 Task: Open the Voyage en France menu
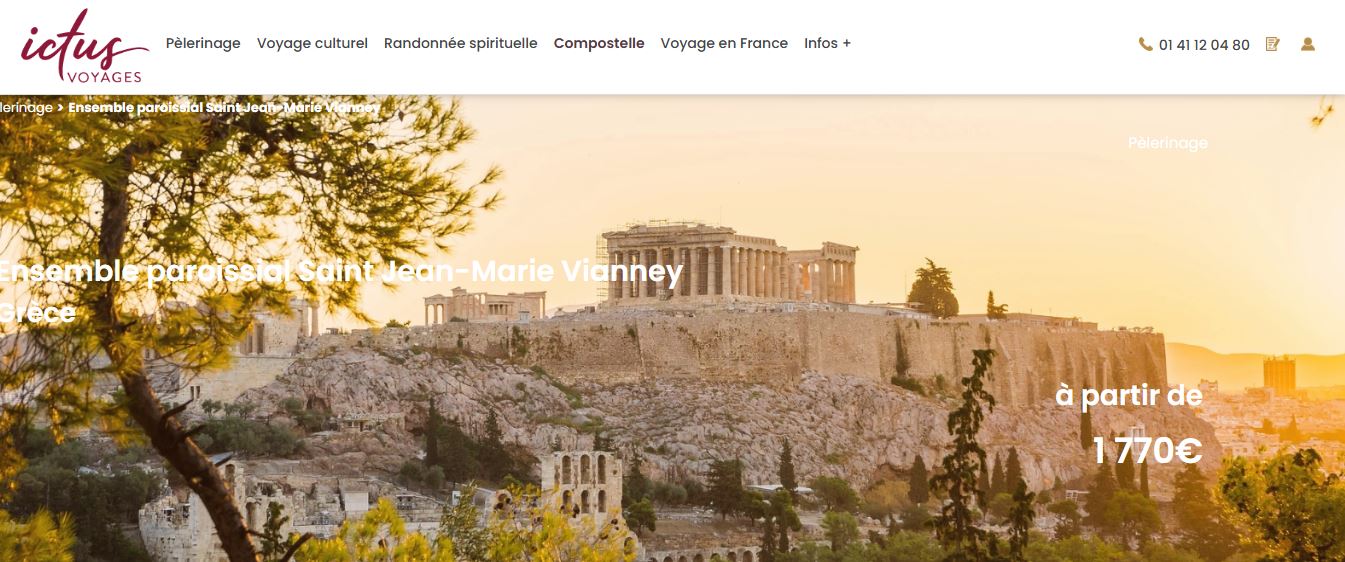(x=724, y=43)
